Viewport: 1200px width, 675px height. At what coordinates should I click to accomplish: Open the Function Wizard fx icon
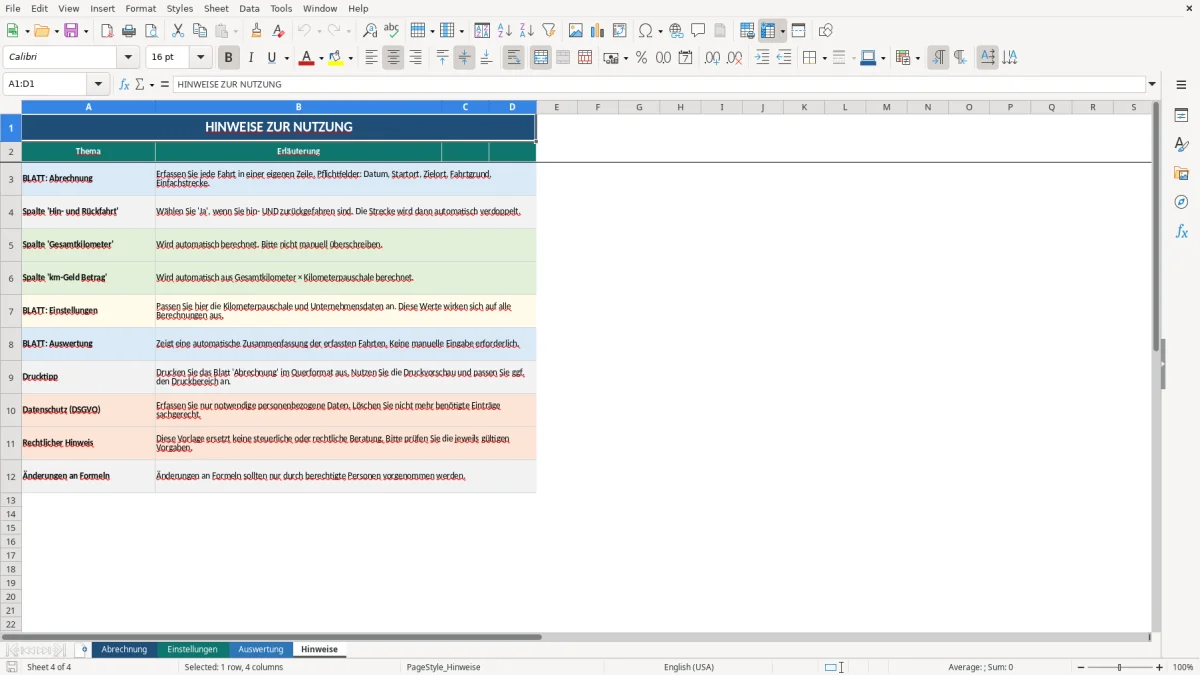[x=124, y=84]
